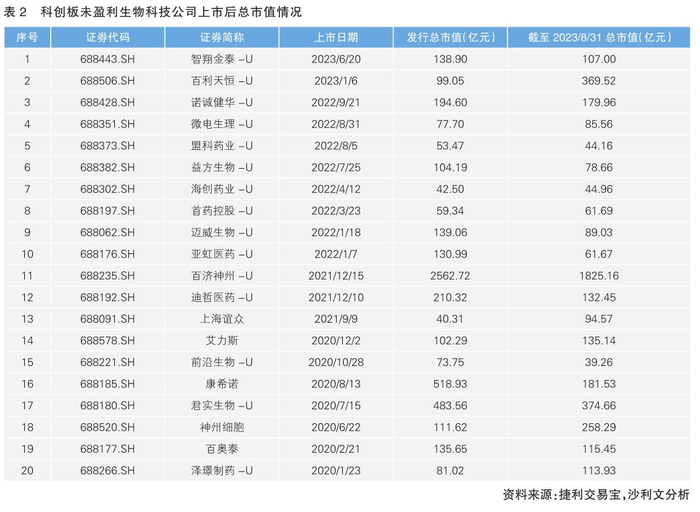Click current market value 258.29

click(x=599, y=427)
